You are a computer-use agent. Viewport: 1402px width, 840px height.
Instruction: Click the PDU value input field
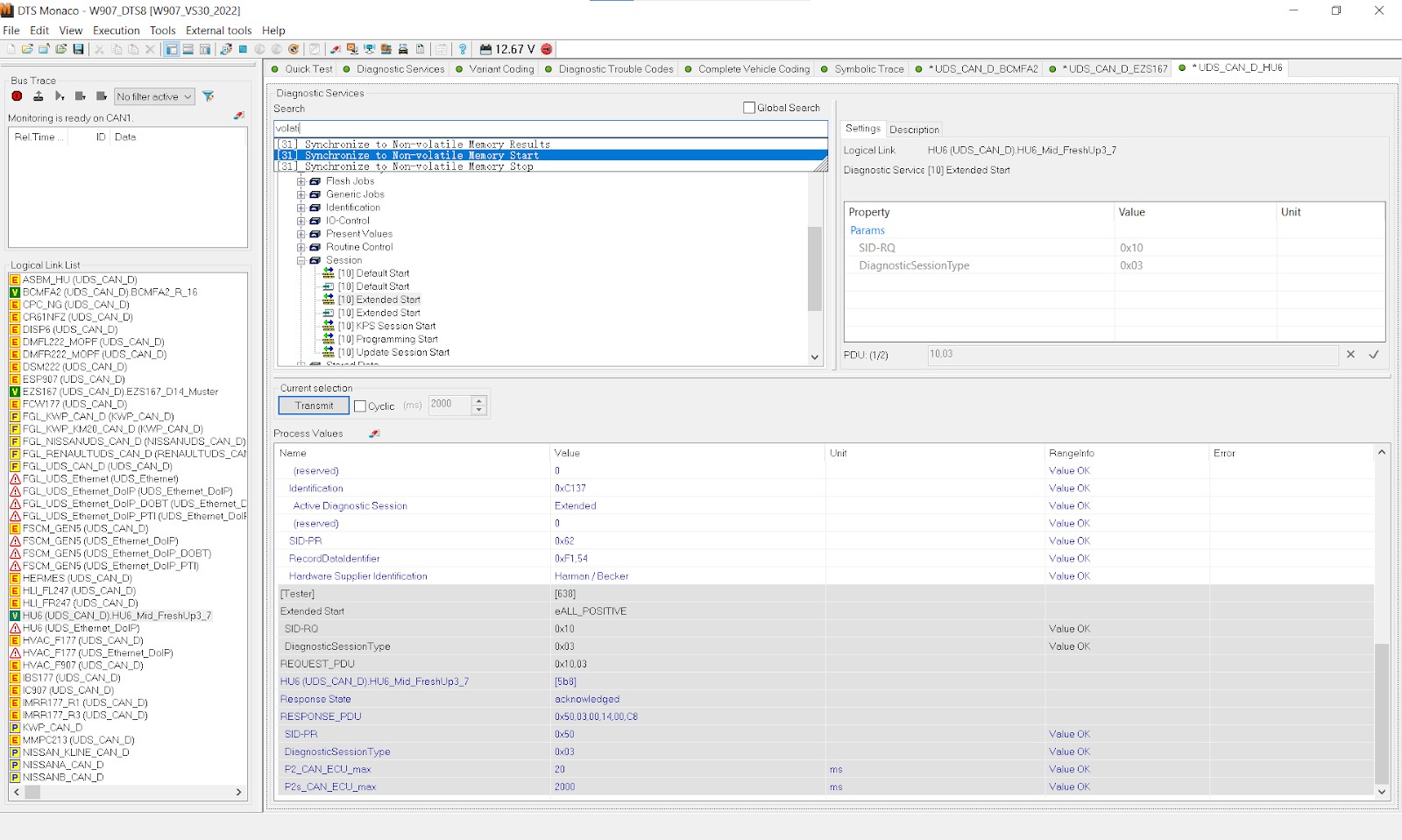click(x=1132, y=355)
